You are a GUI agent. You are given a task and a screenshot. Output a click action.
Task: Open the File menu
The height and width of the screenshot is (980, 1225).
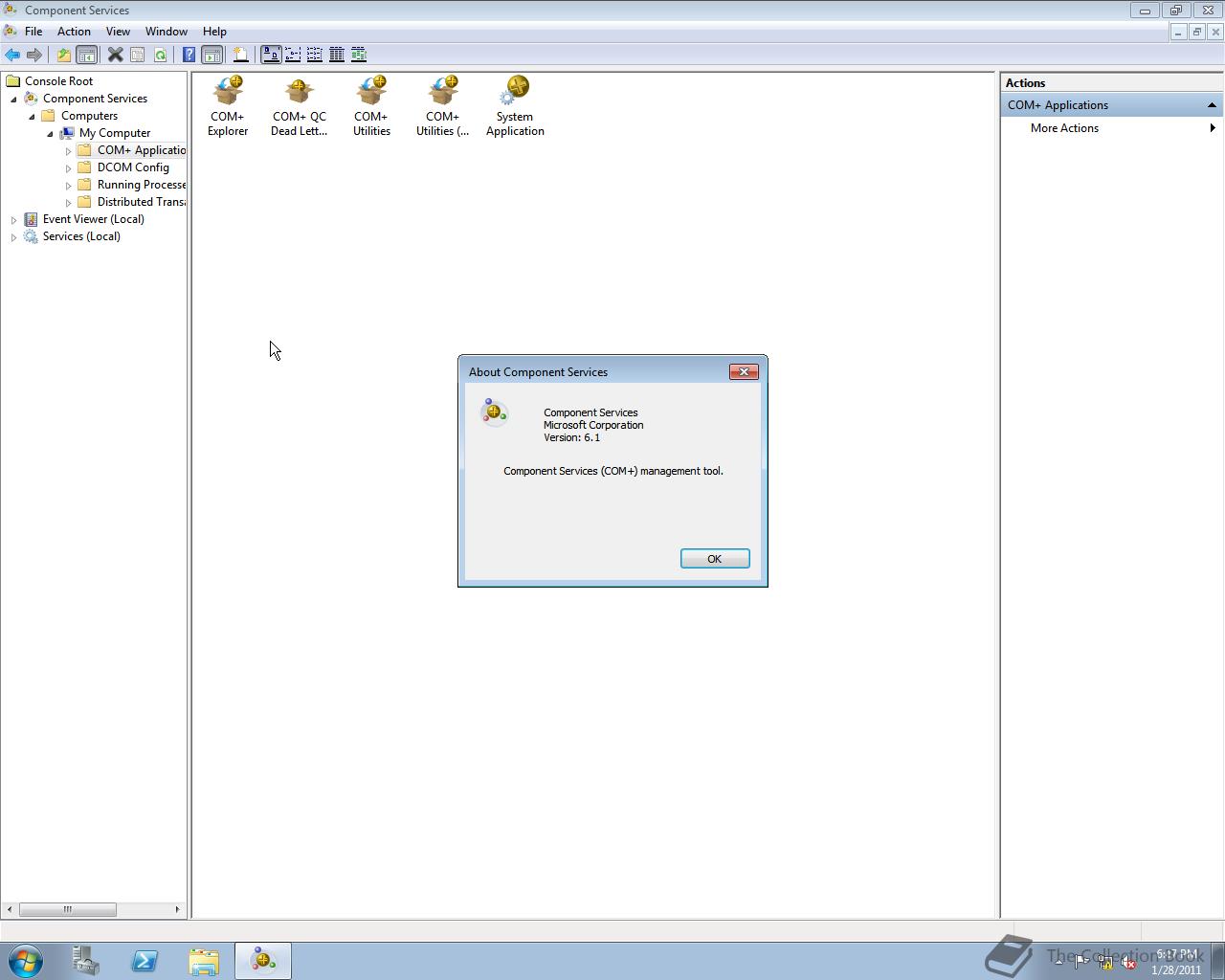33,32
